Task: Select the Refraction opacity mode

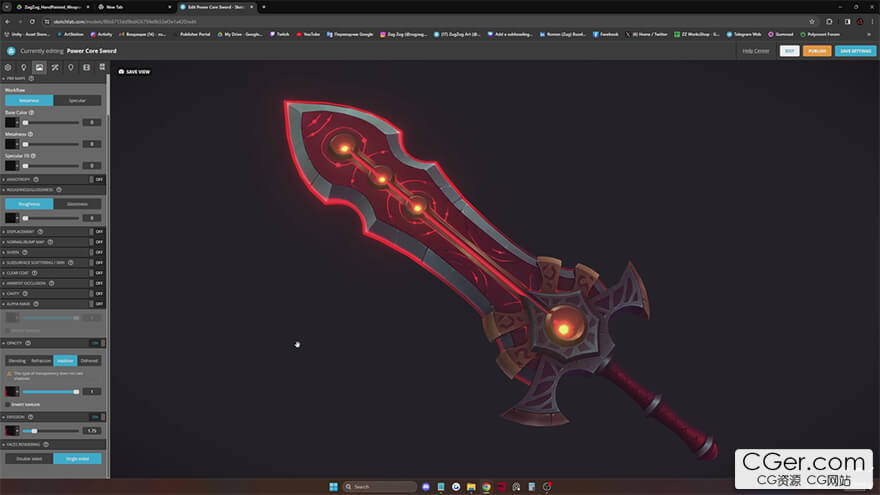Action: (41, 360)
